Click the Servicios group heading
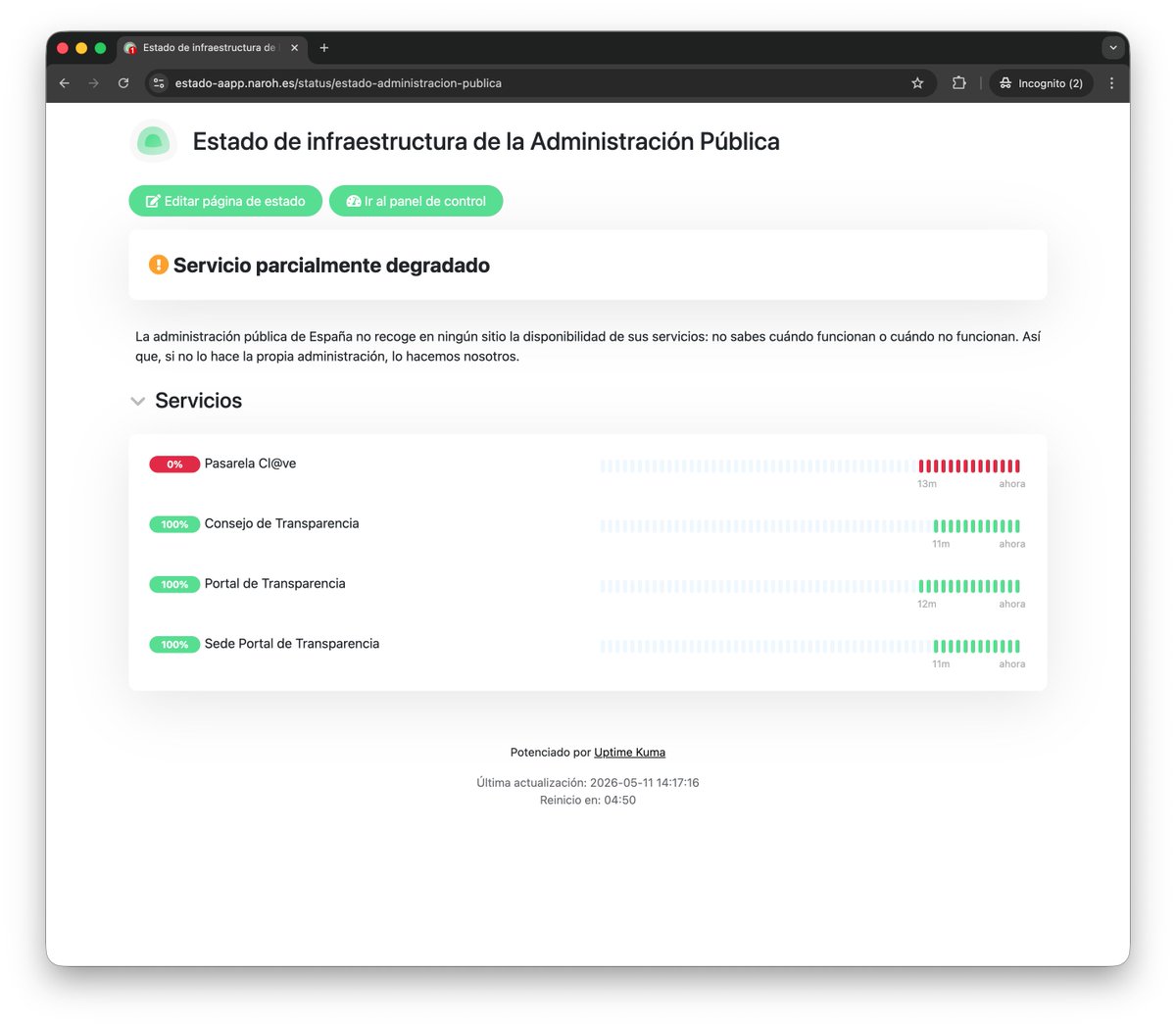Screen dimensions: 1176x1027 click(x=198, y=401)
